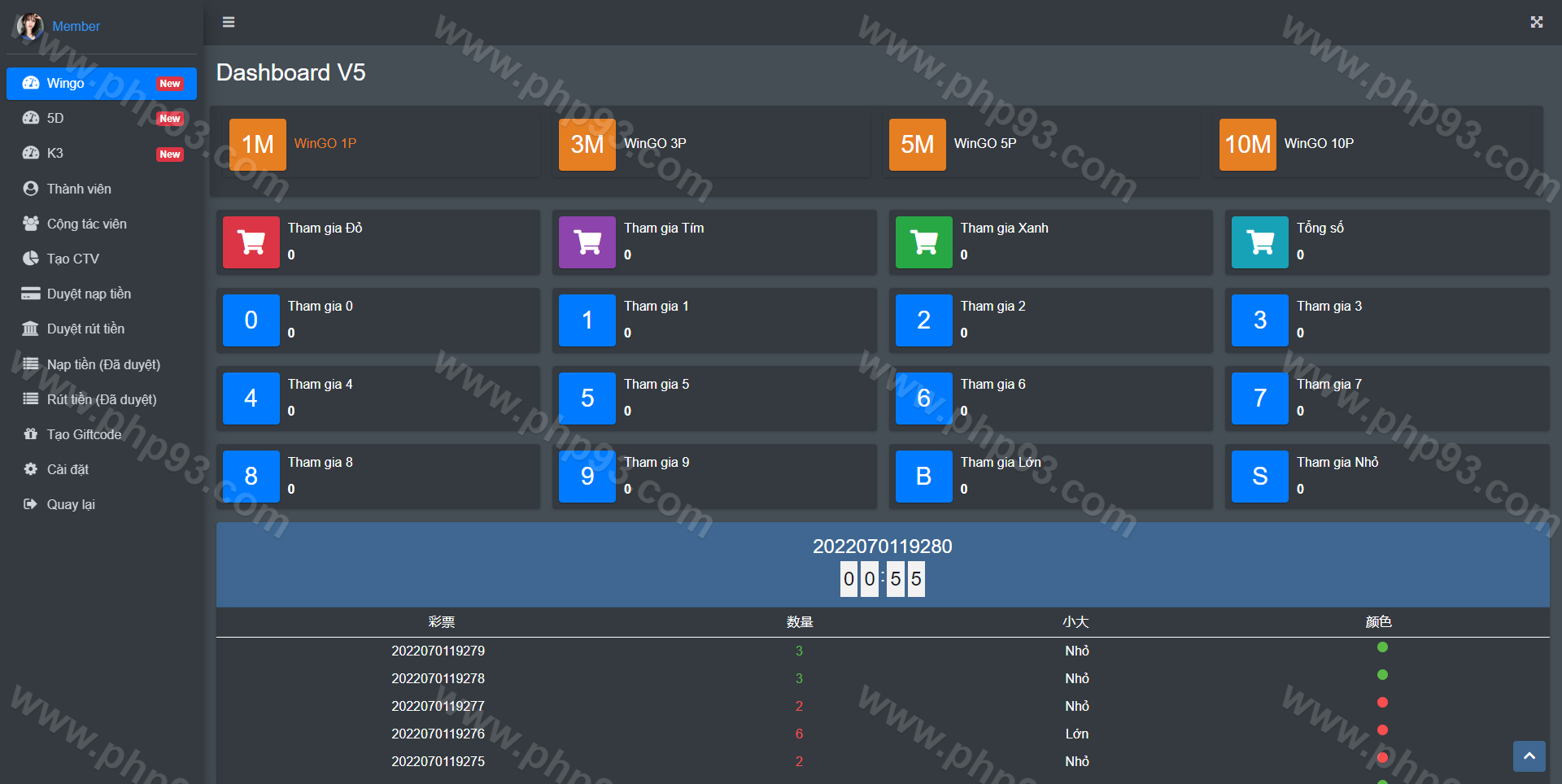The width and height of the screenshot is (1562, 784).
Task: Open the 5M WinGO 5P game
Action: coord(917,145)
